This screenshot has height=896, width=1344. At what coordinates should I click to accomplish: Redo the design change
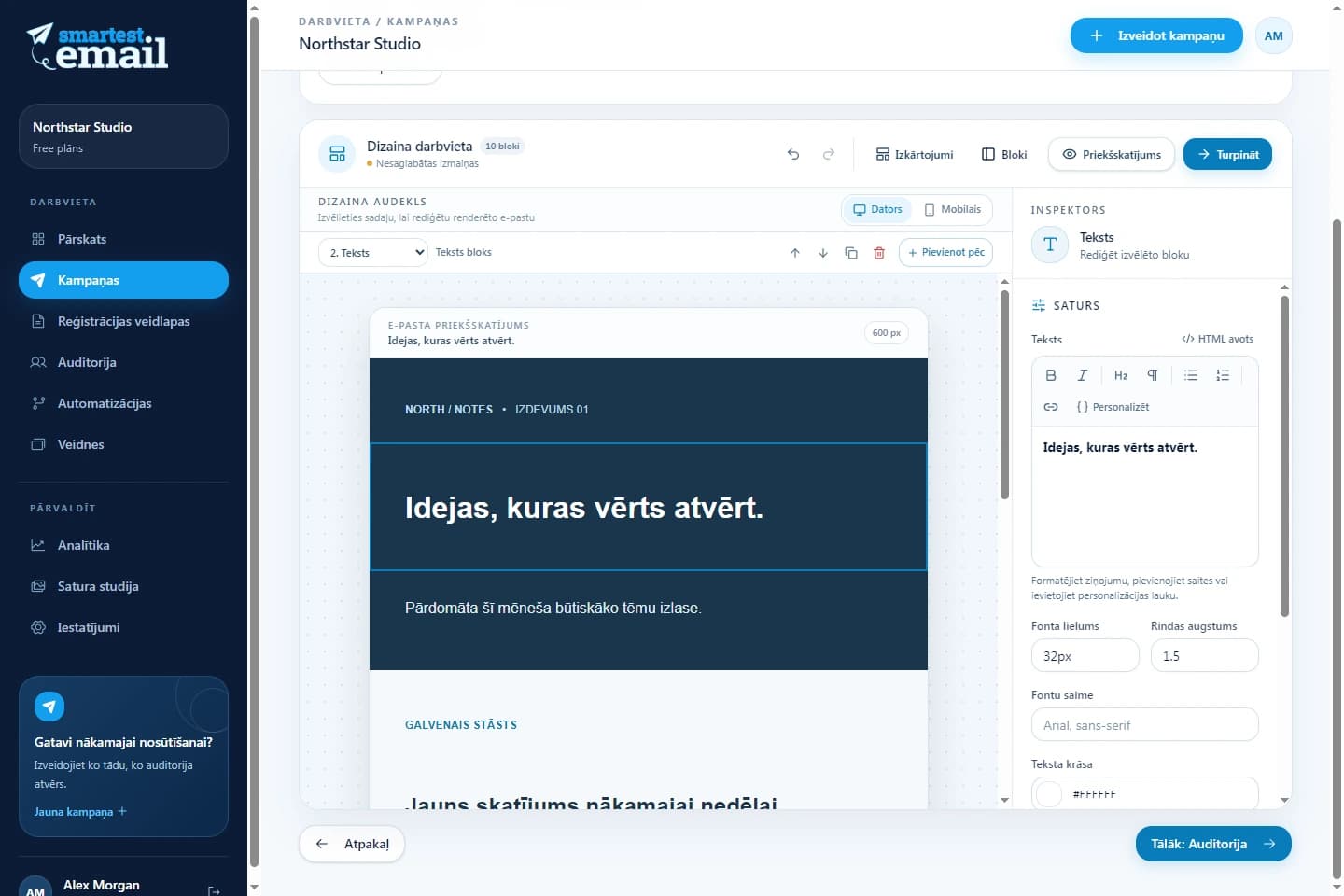828,154
